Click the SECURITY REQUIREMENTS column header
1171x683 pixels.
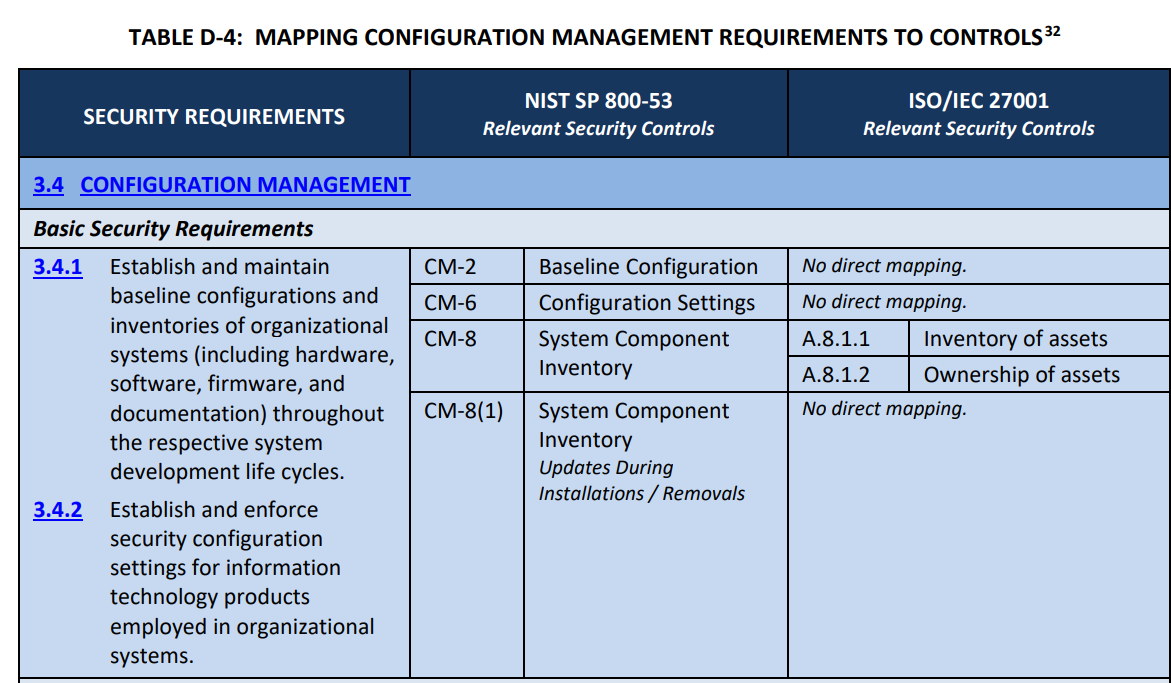[x=214, y=117]
